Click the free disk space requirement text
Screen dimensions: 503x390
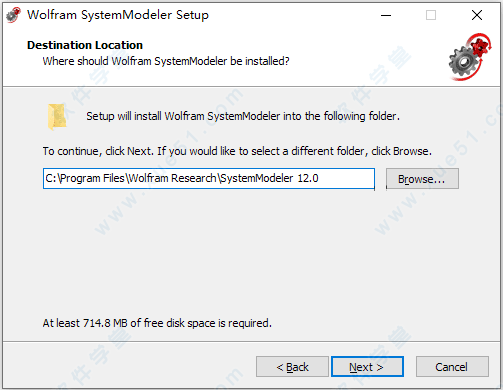[x=157, y=323]
